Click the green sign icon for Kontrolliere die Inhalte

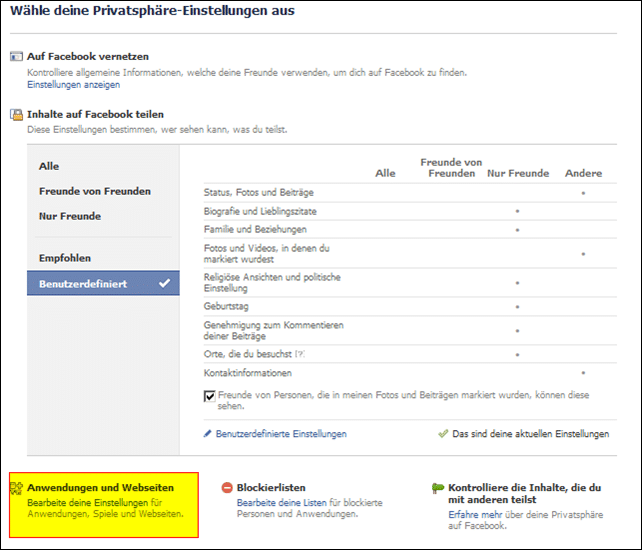(438, 488)
